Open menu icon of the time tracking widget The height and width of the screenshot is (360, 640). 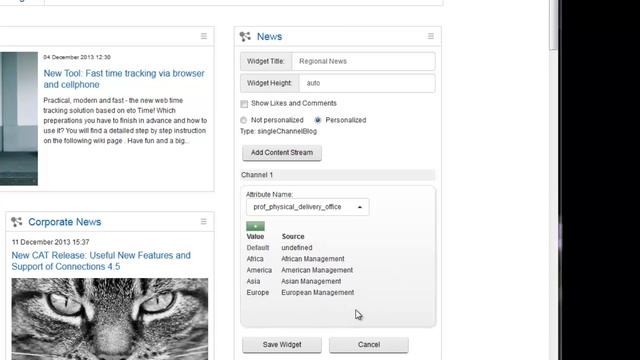click(x=204, y=36)
